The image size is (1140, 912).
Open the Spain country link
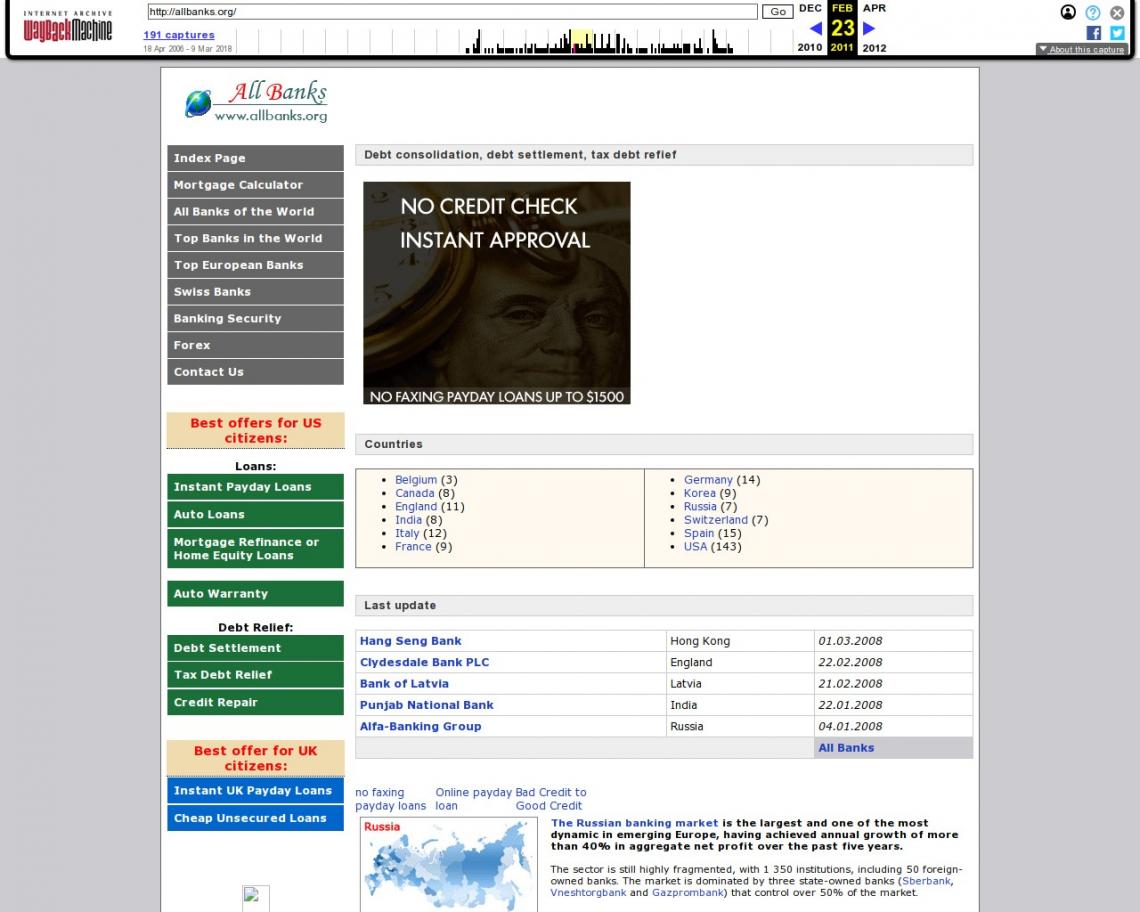[699, 533]
